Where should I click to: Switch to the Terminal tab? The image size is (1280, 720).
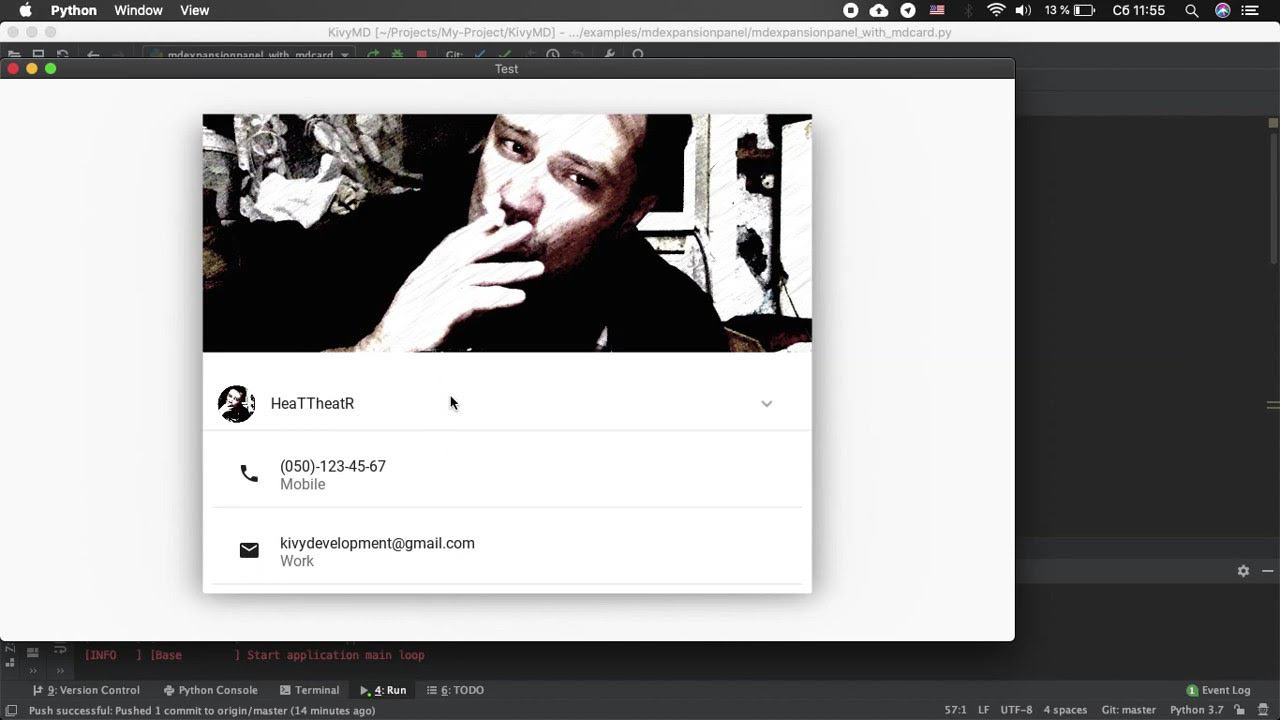310,690
